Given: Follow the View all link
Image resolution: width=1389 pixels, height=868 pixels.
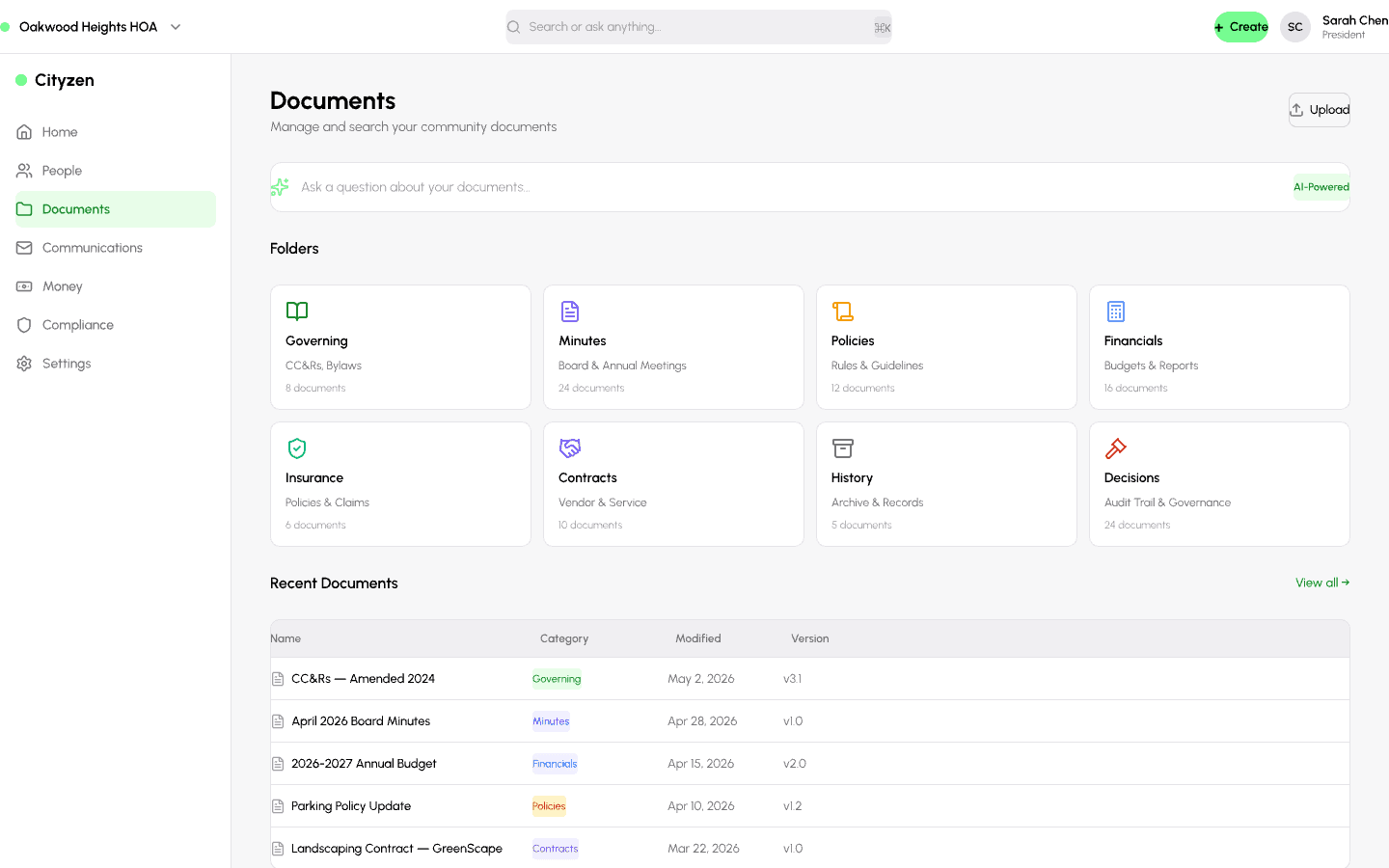Looking at the screenshot, I should point(1322,583).
